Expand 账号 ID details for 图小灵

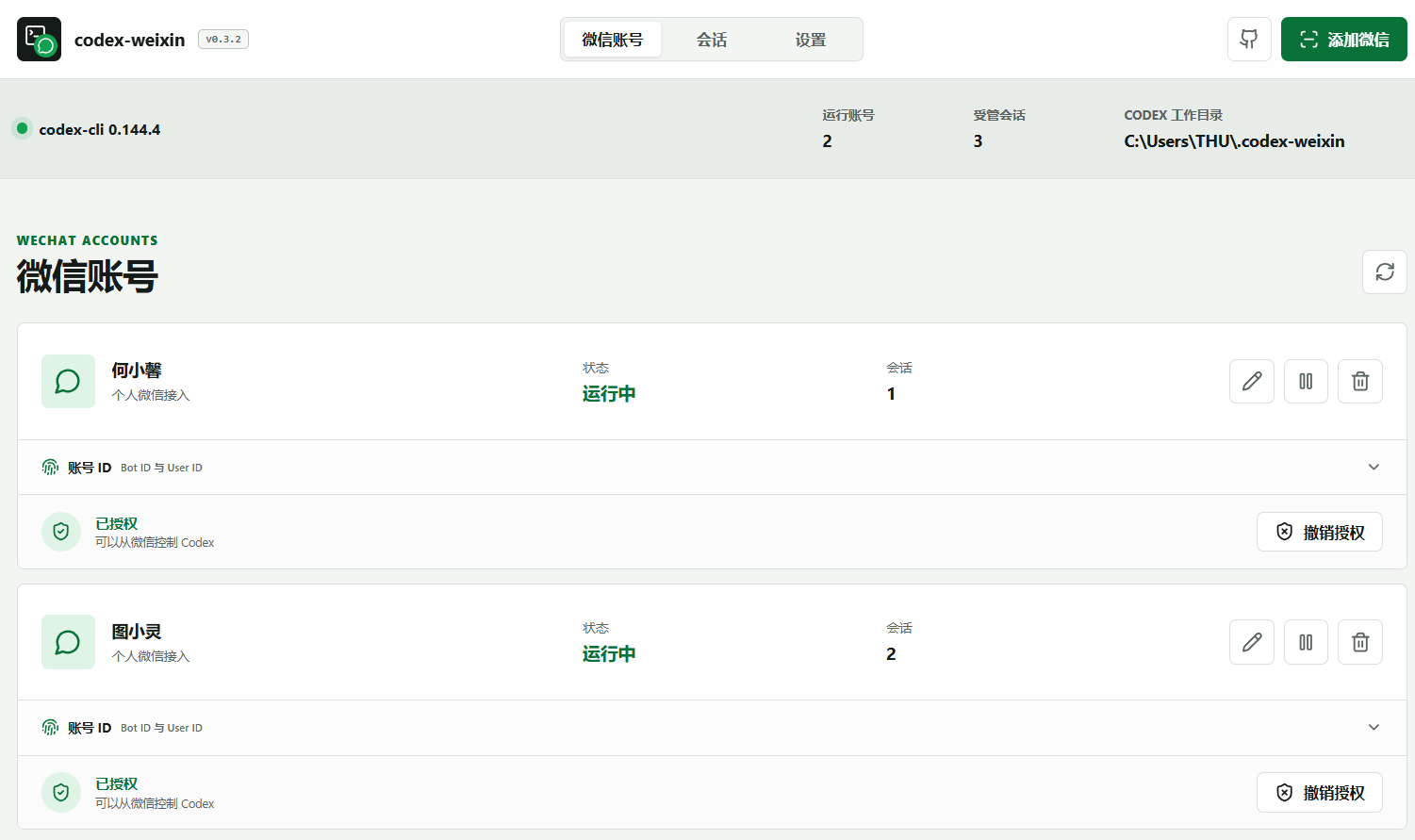pos(1374,727)
